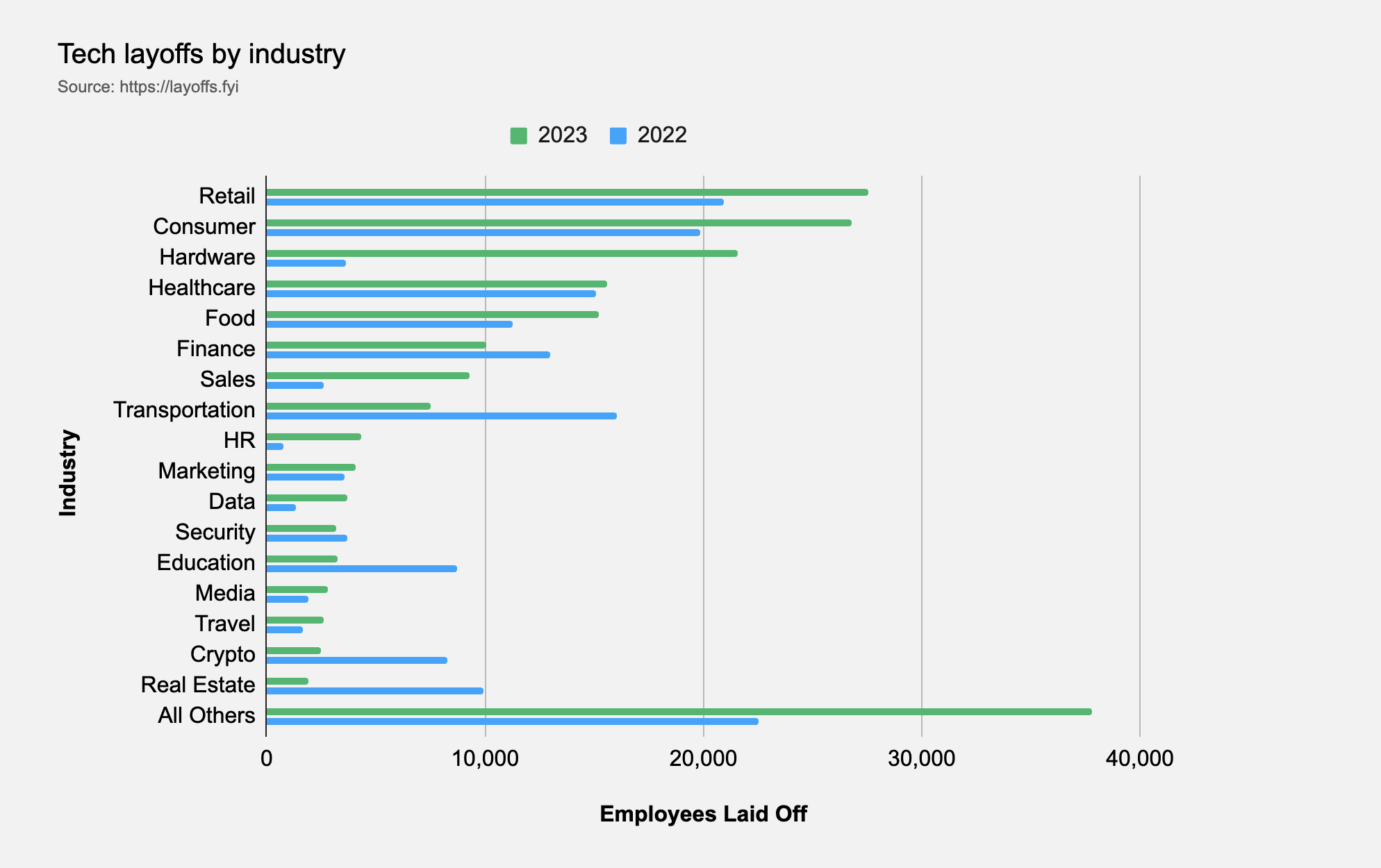
Task: Click the layoffs.fyi source subtitle
Action: (x=148, y=87)
